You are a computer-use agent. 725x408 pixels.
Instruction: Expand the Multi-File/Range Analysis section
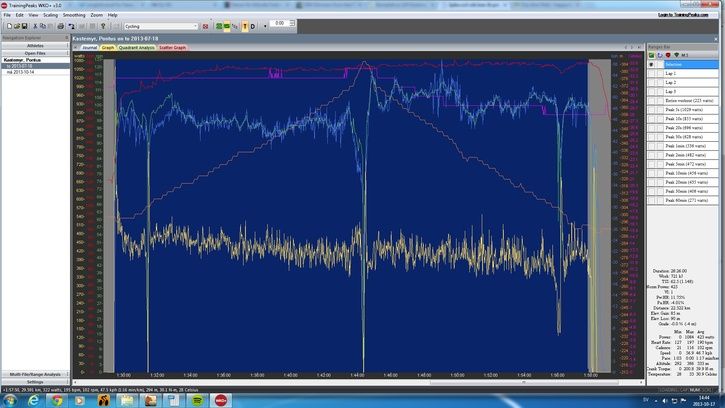pos(35,373)
